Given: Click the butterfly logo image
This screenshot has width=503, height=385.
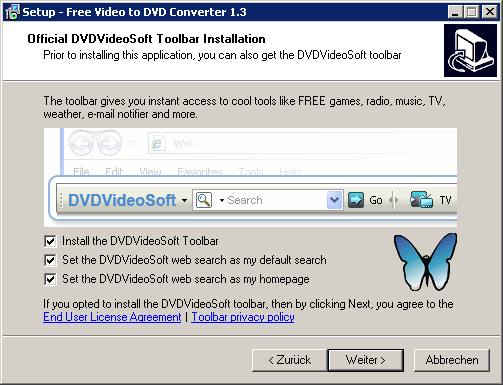Looking at the screenshot, I should click(425, 262).
